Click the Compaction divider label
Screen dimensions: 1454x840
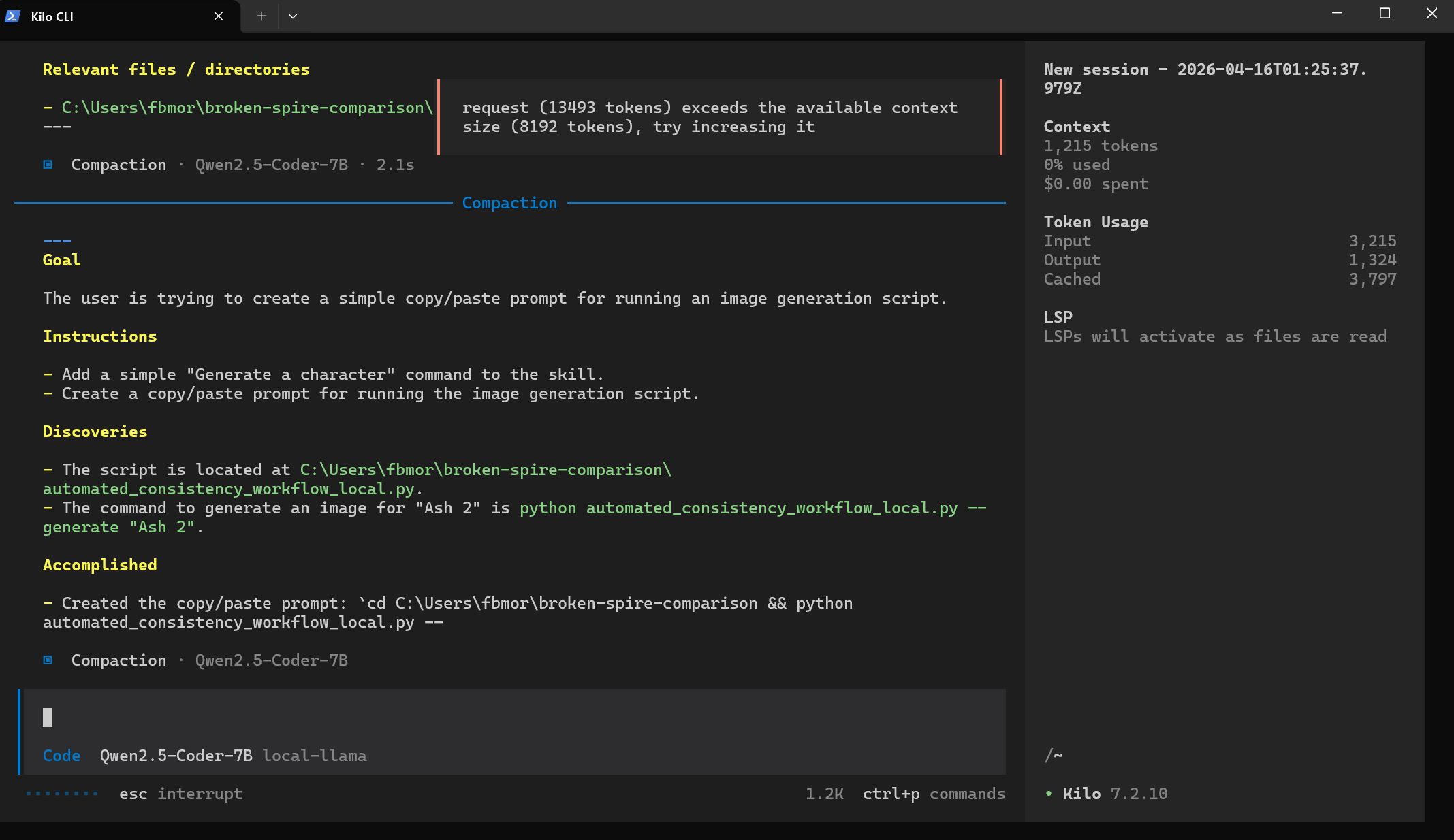[509, 203]
